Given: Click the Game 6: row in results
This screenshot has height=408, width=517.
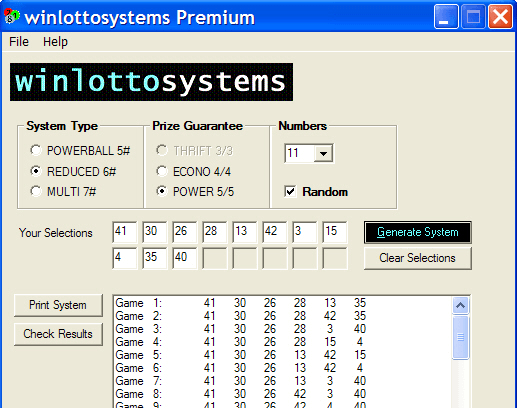Looking at the screenshot, I should point(241,368).
